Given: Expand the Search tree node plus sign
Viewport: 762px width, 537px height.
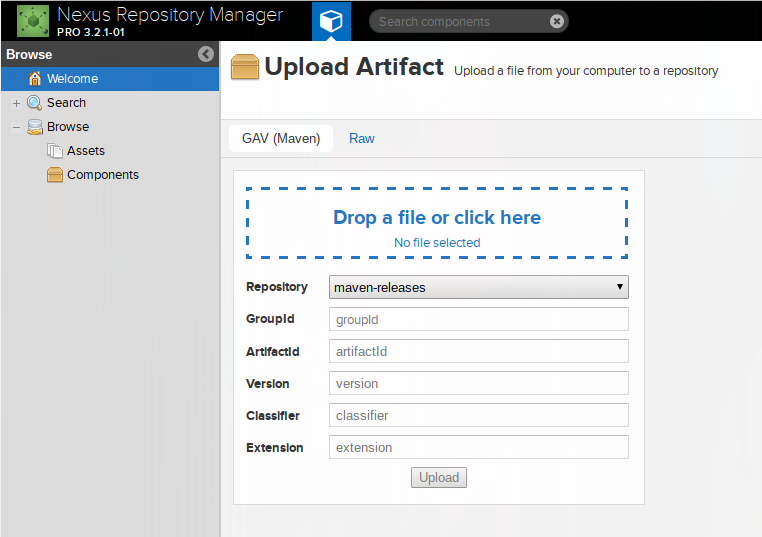Looking at the screenshot, I should click(x=17, y=103).
